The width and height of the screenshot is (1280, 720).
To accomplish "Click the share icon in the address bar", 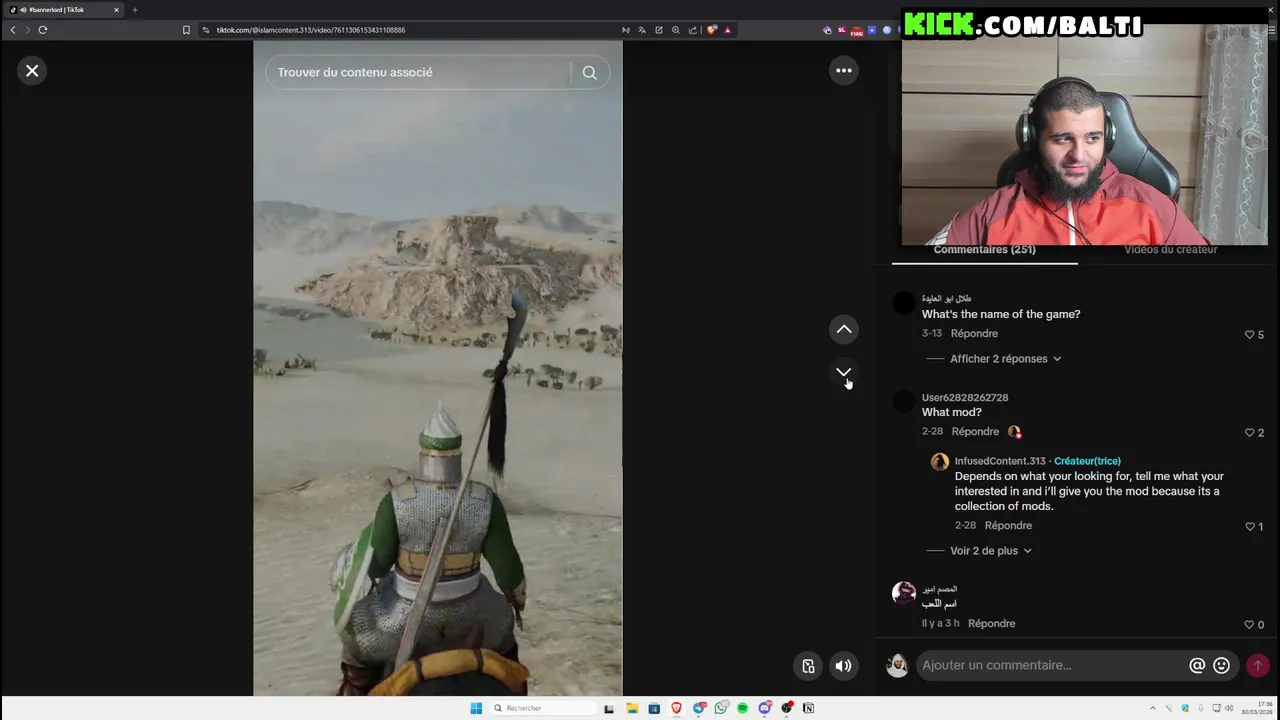I will point(693,30).
